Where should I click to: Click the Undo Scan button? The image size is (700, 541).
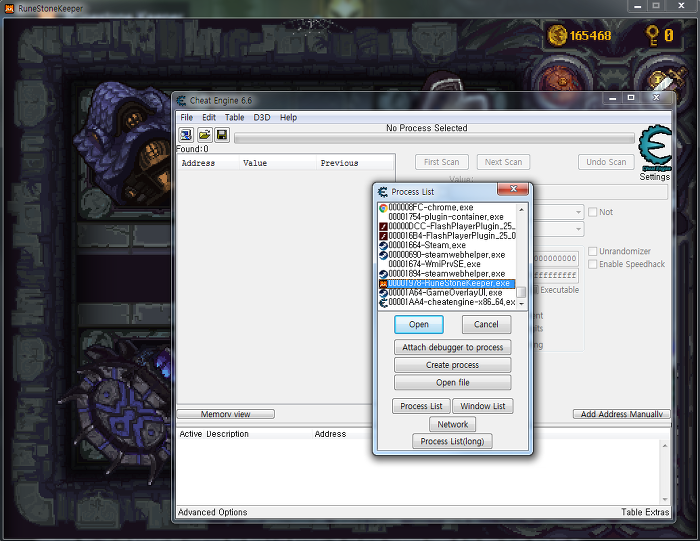[606, 162]
